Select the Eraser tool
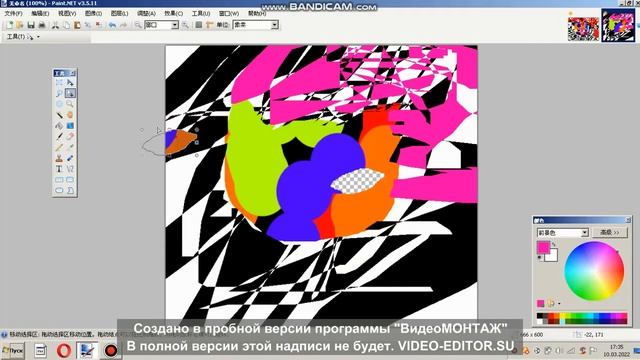Image resolution: width=640 pixels, height=360 pixels. 70,136
